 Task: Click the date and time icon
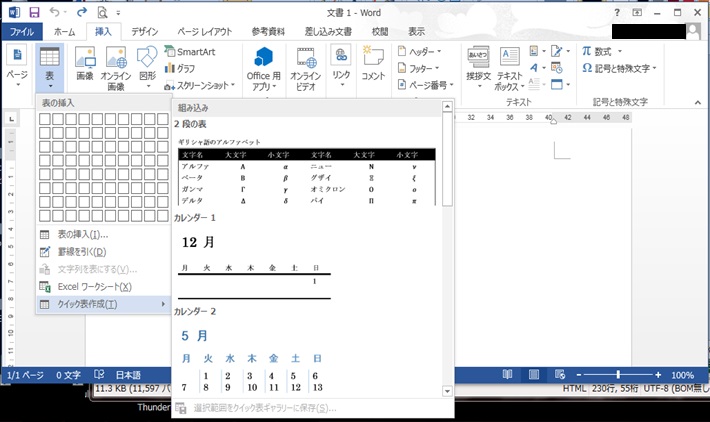pyautogui.click(x=556, y=67)
